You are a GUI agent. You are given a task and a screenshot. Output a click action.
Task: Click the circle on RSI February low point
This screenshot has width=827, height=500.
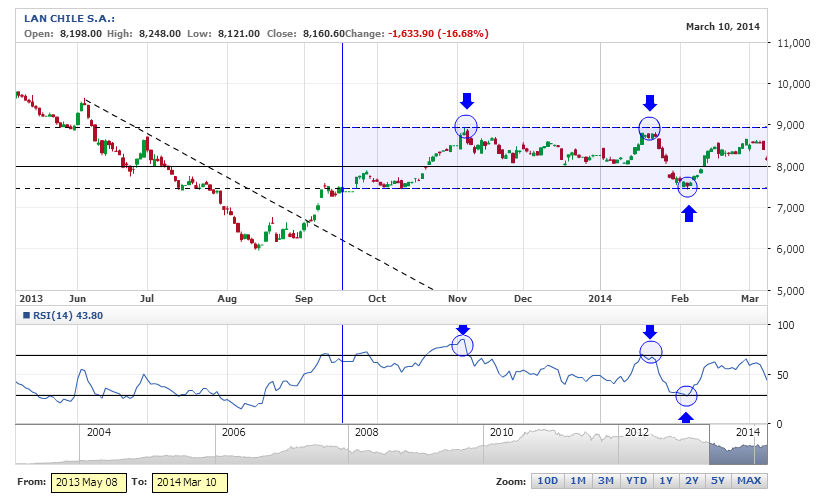[686, 396]
